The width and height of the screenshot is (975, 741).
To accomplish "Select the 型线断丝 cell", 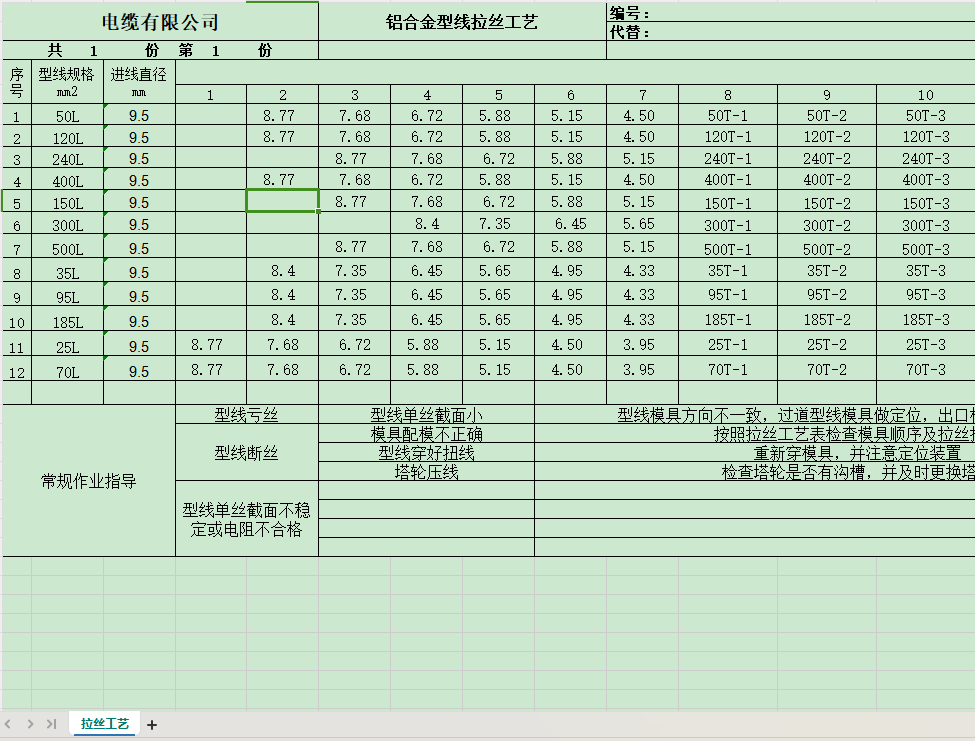I will click(246, 453).
